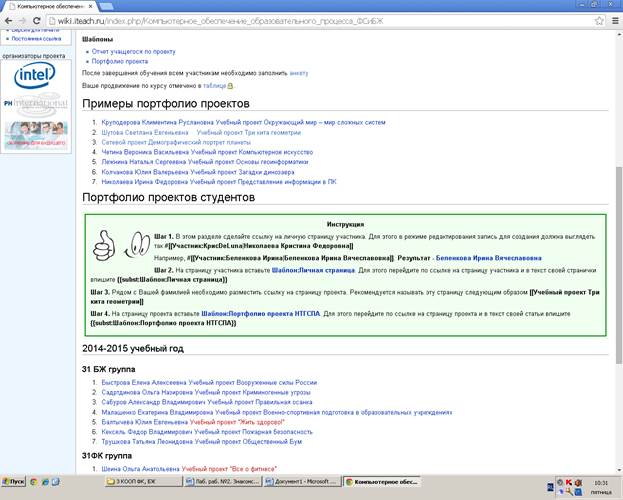This screenshot has width=623, height=500.
Task: Click the Kaspersky K tray icon
Action: [569, 482]
